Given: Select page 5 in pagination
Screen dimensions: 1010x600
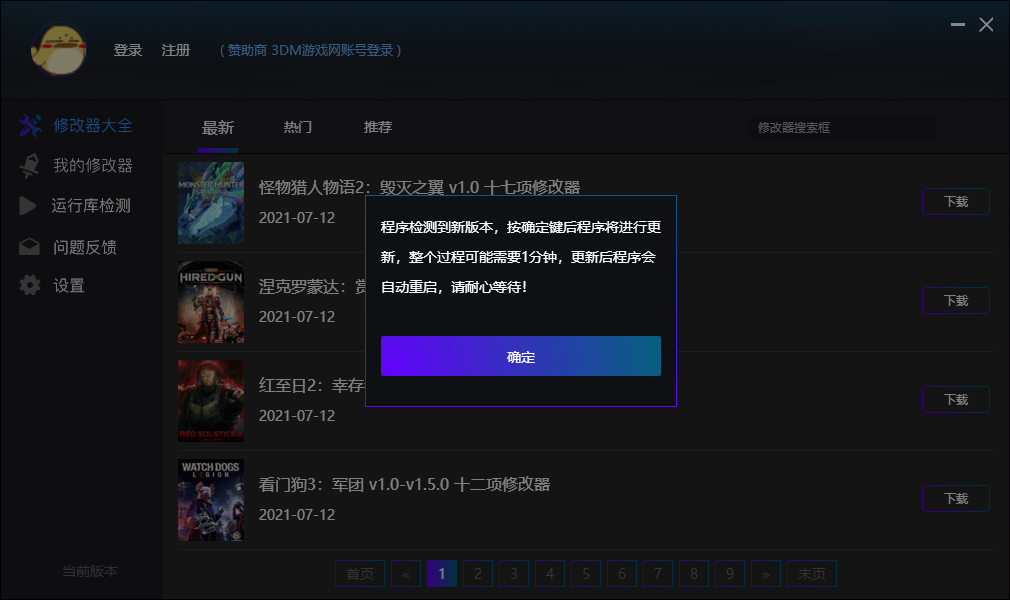Looking at the screenshot, I should 586,574.
